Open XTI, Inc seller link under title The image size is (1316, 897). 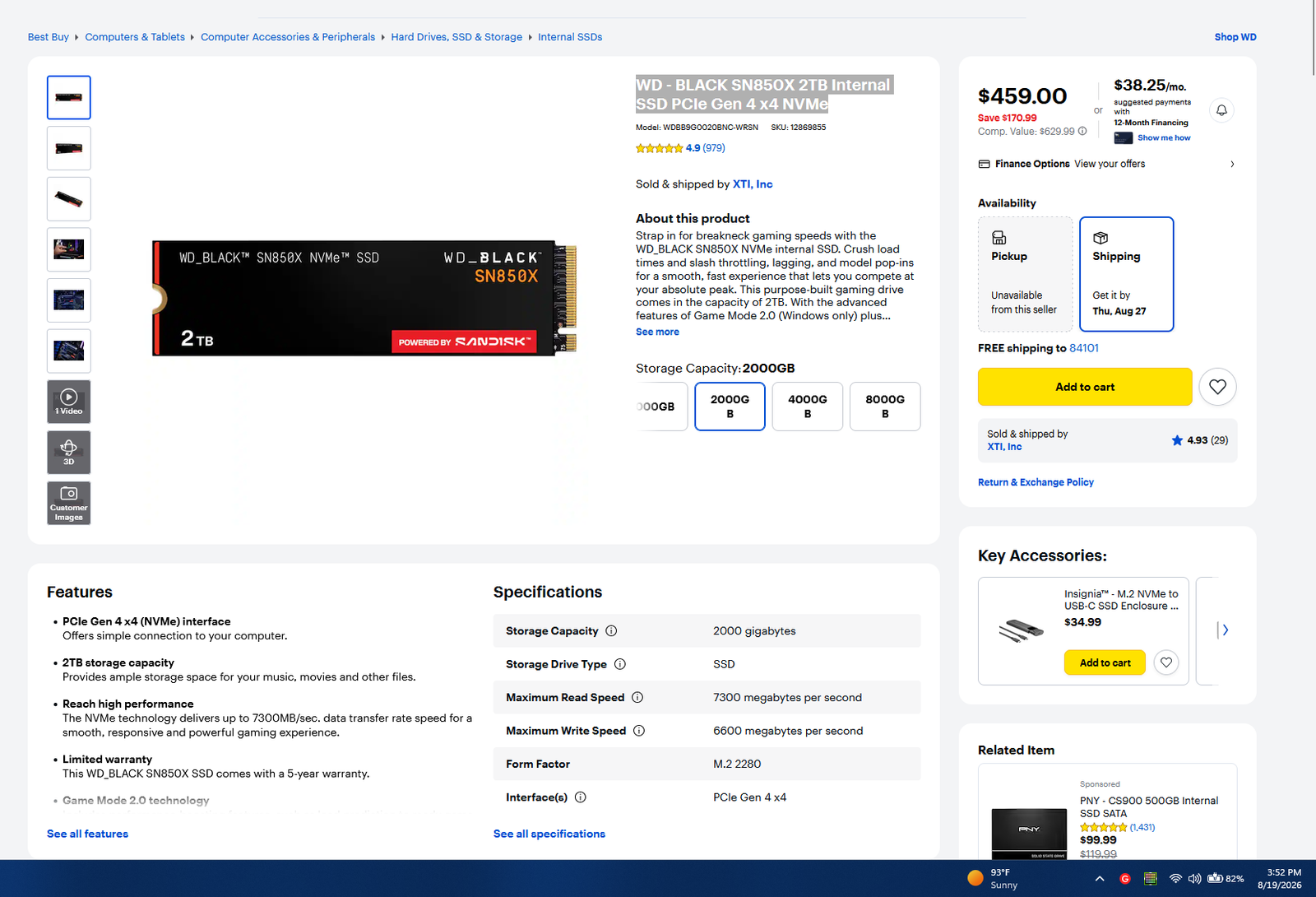(x=753, y=184)
